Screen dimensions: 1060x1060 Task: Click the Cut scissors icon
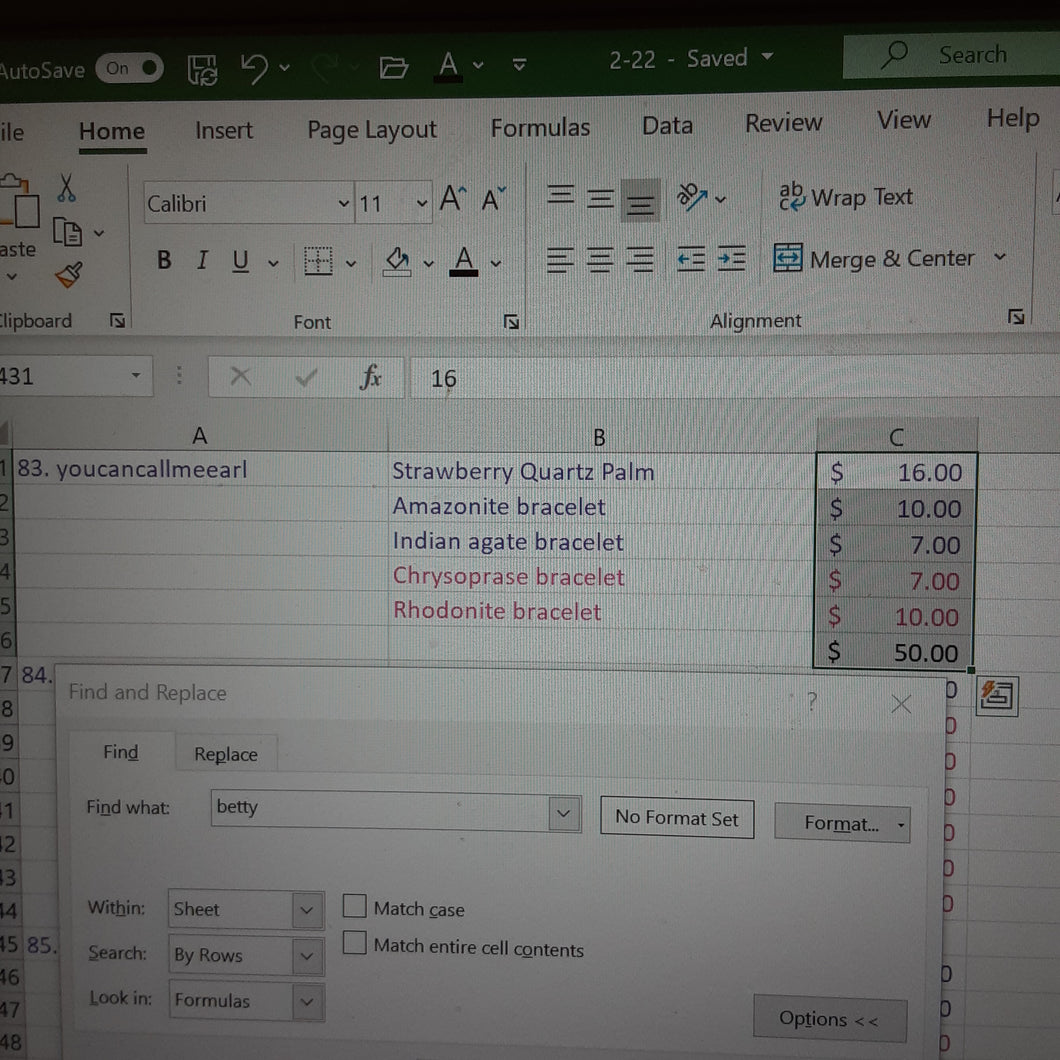(x=66, y=188)
